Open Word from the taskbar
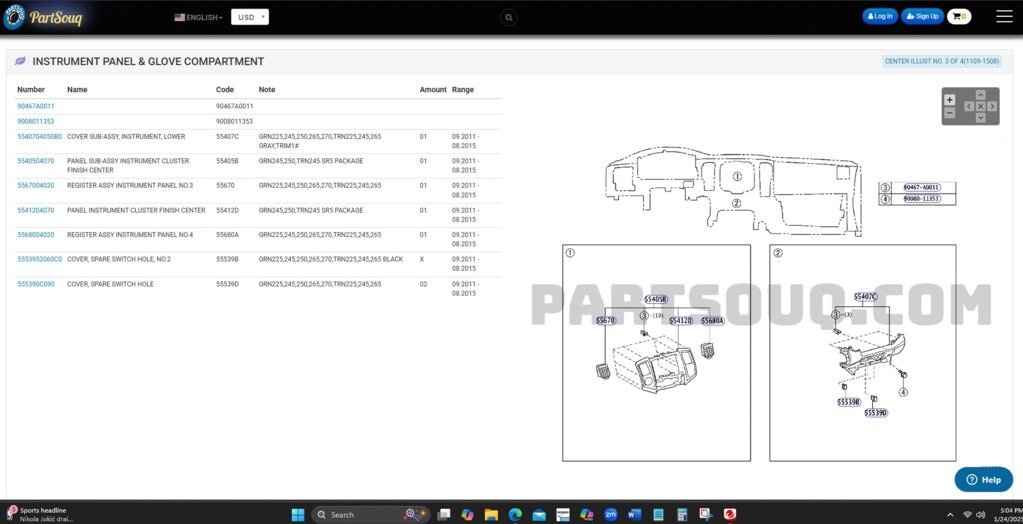 [634, 514]
